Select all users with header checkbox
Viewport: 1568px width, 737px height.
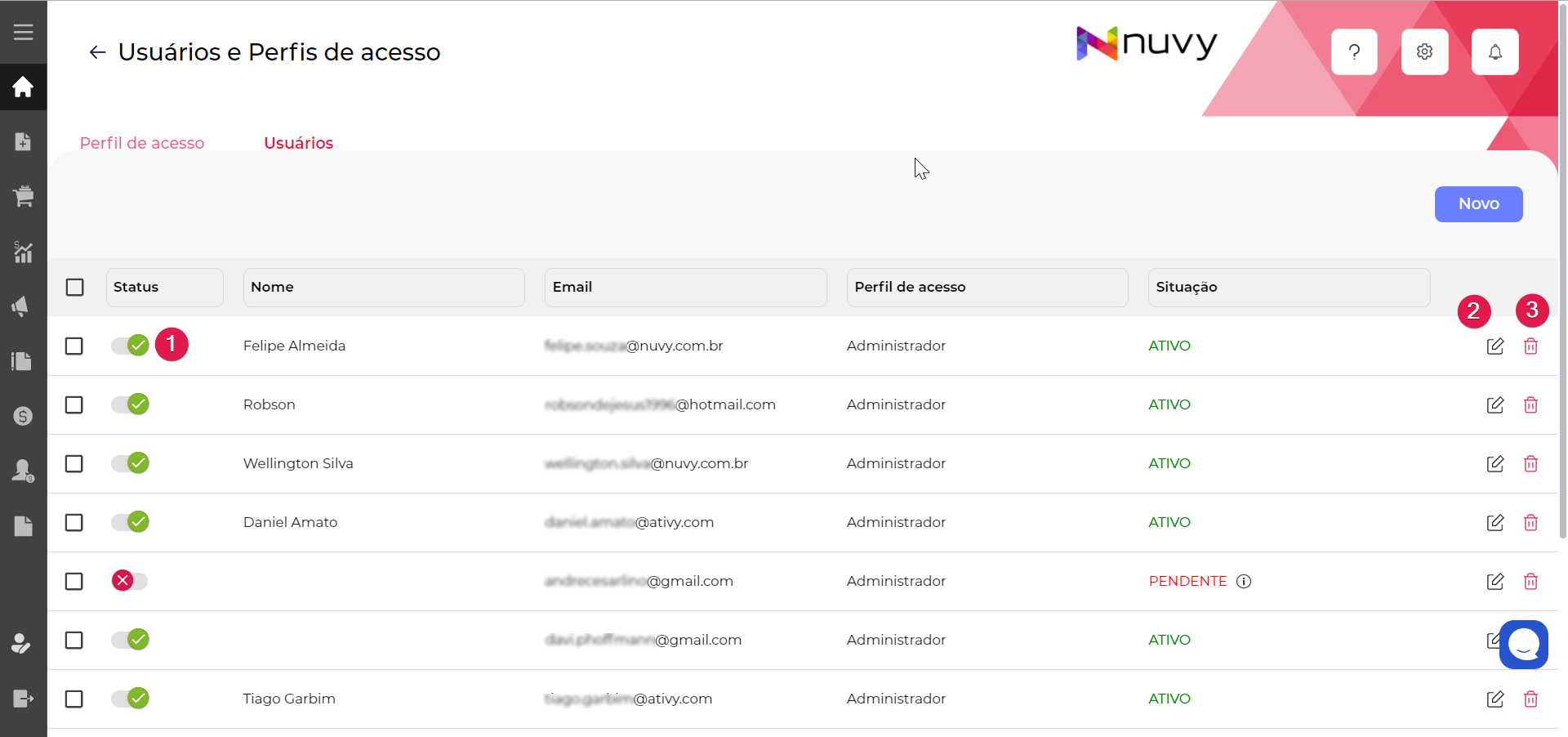pos(75,288)
